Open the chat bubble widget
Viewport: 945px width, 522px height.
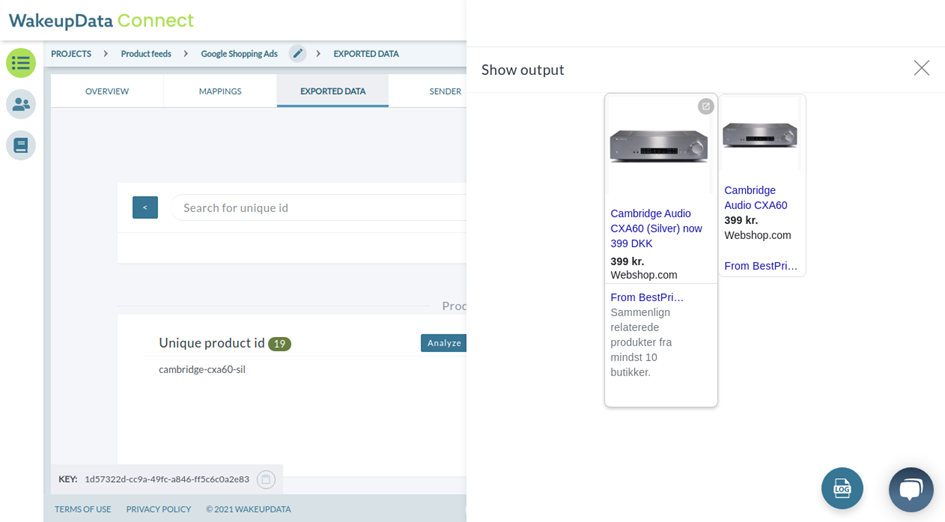point(911,489)
